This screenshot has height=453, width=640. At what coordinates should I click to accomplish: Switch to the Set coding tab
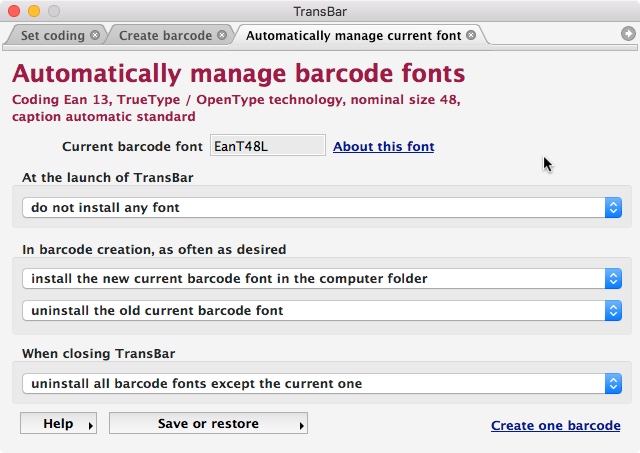click(53, 36)
